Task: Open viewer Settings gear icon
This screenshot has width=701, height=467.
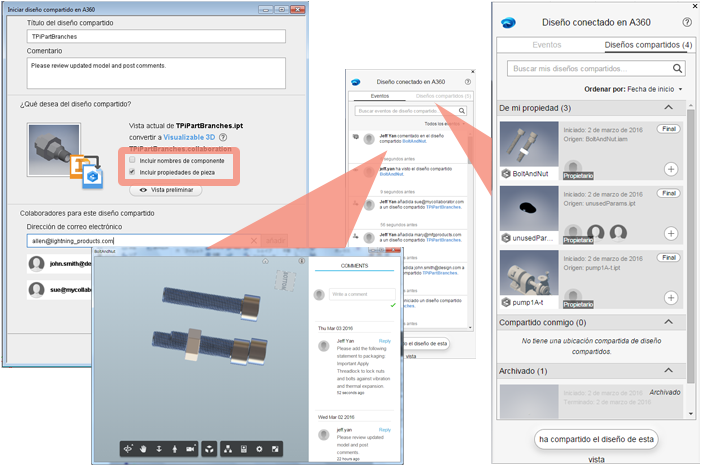Action: (259, 449)
